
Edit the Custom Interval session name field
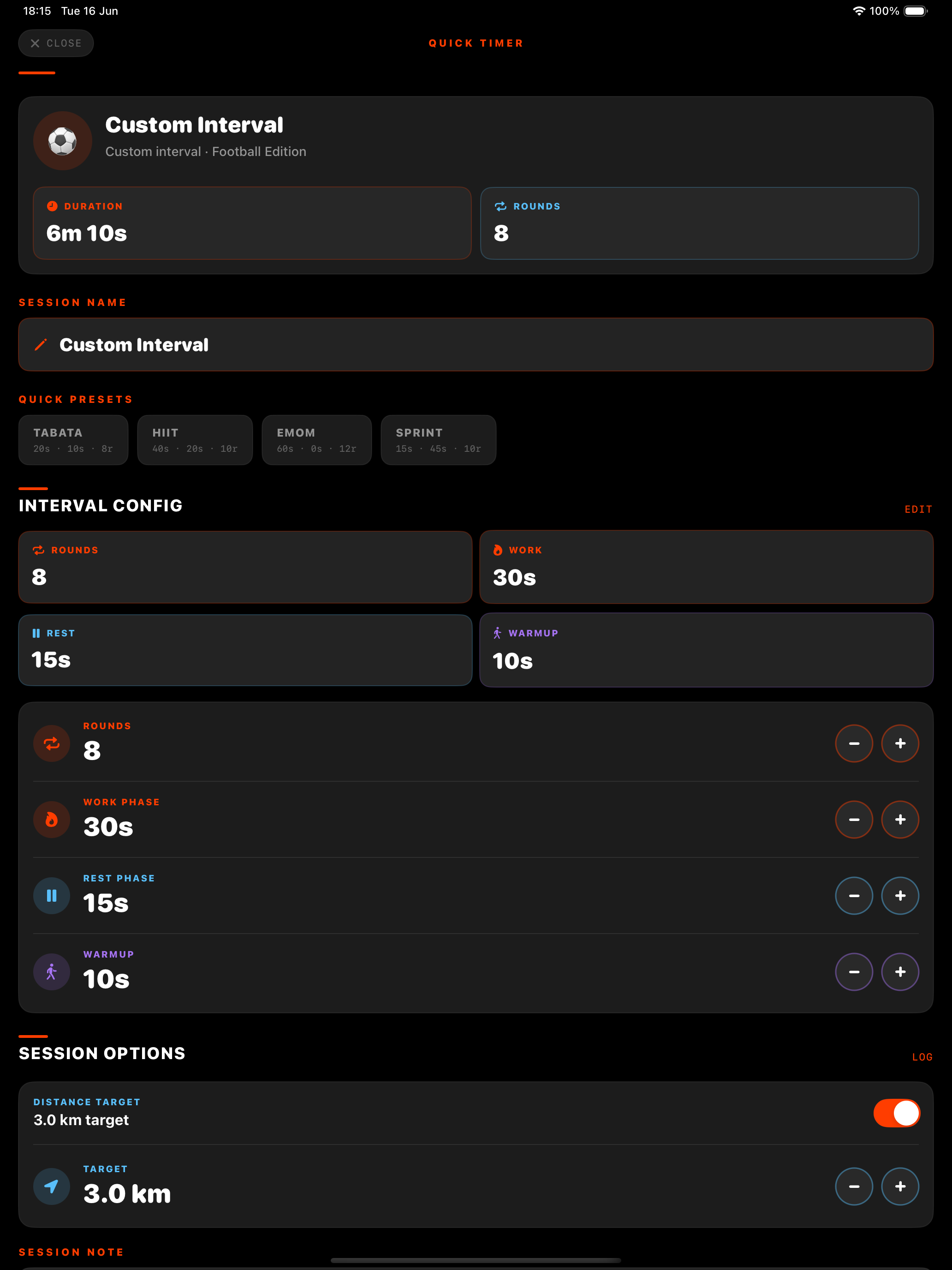476,344
